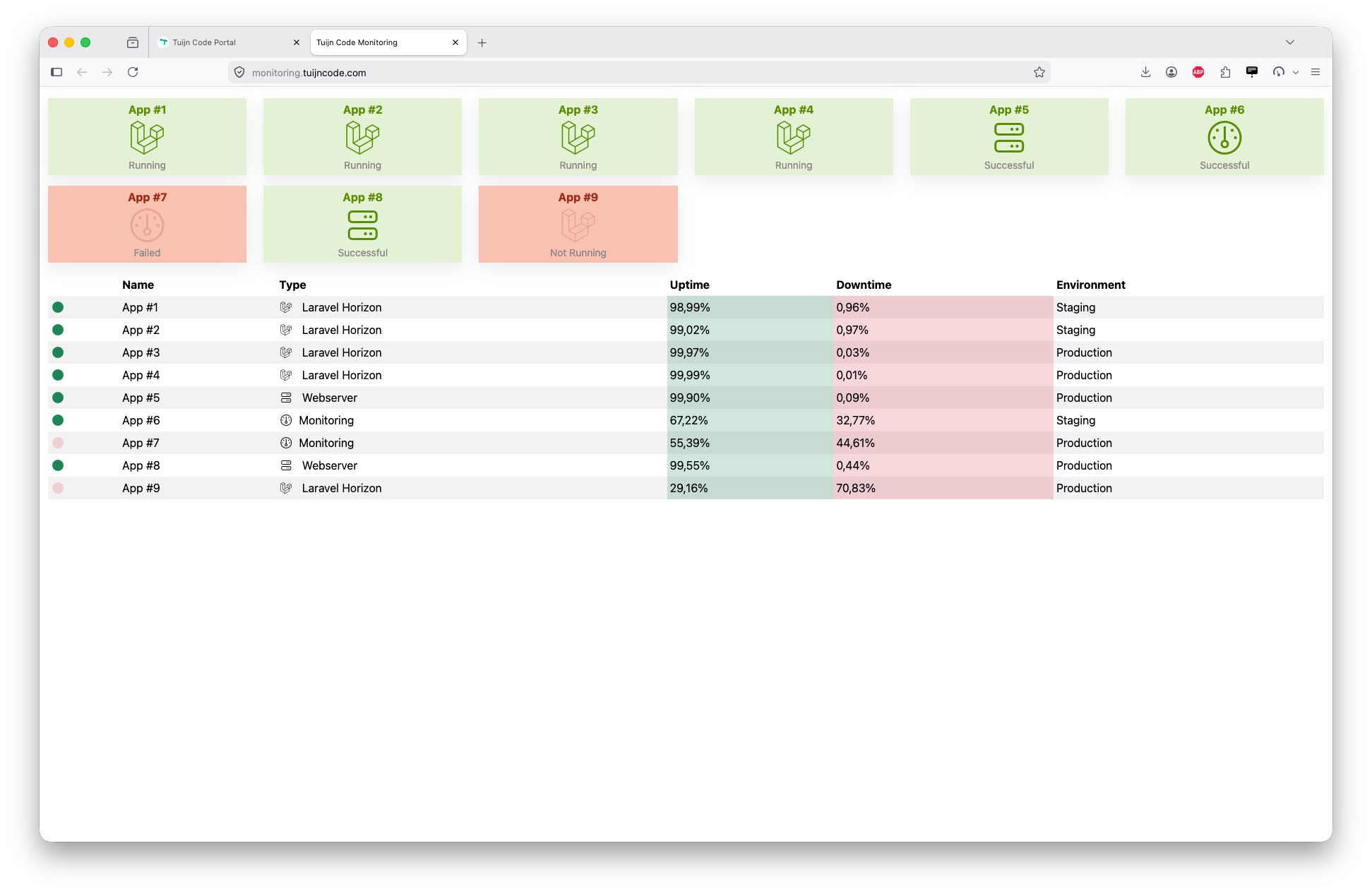
Task: Click the Laravel icon in App #1 card
Action: pyautogui.click(x=147, y=138)
